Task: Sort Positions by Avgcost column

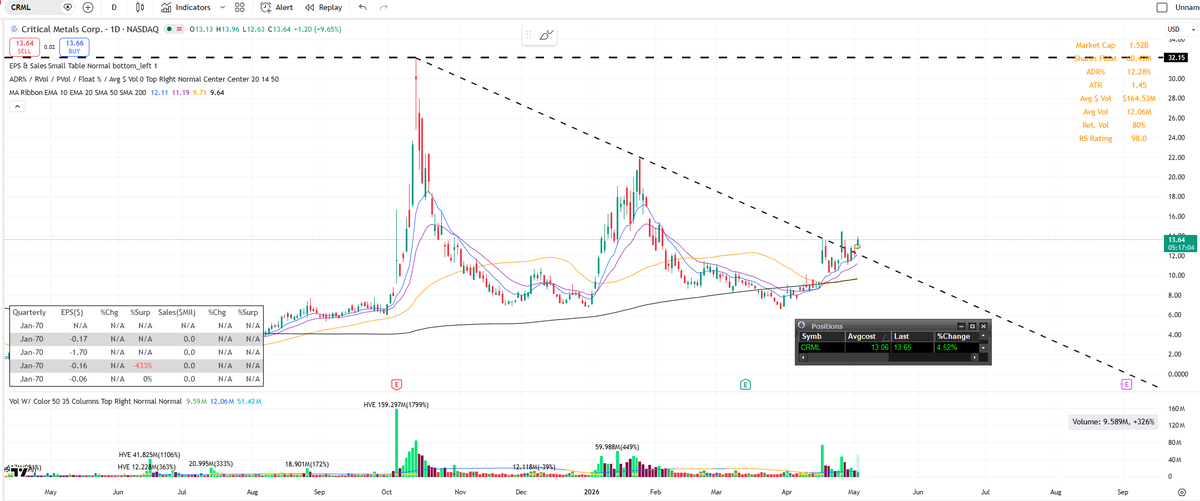Action: coord(868,337)
